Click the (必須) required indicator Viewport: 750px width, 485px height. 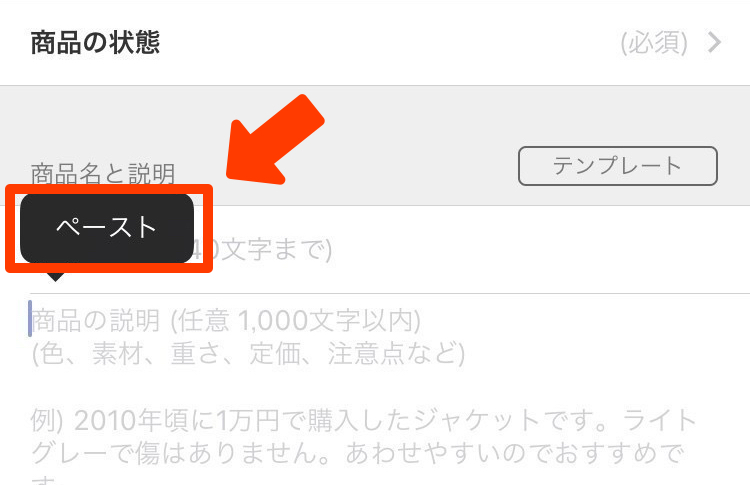point(654,43)
